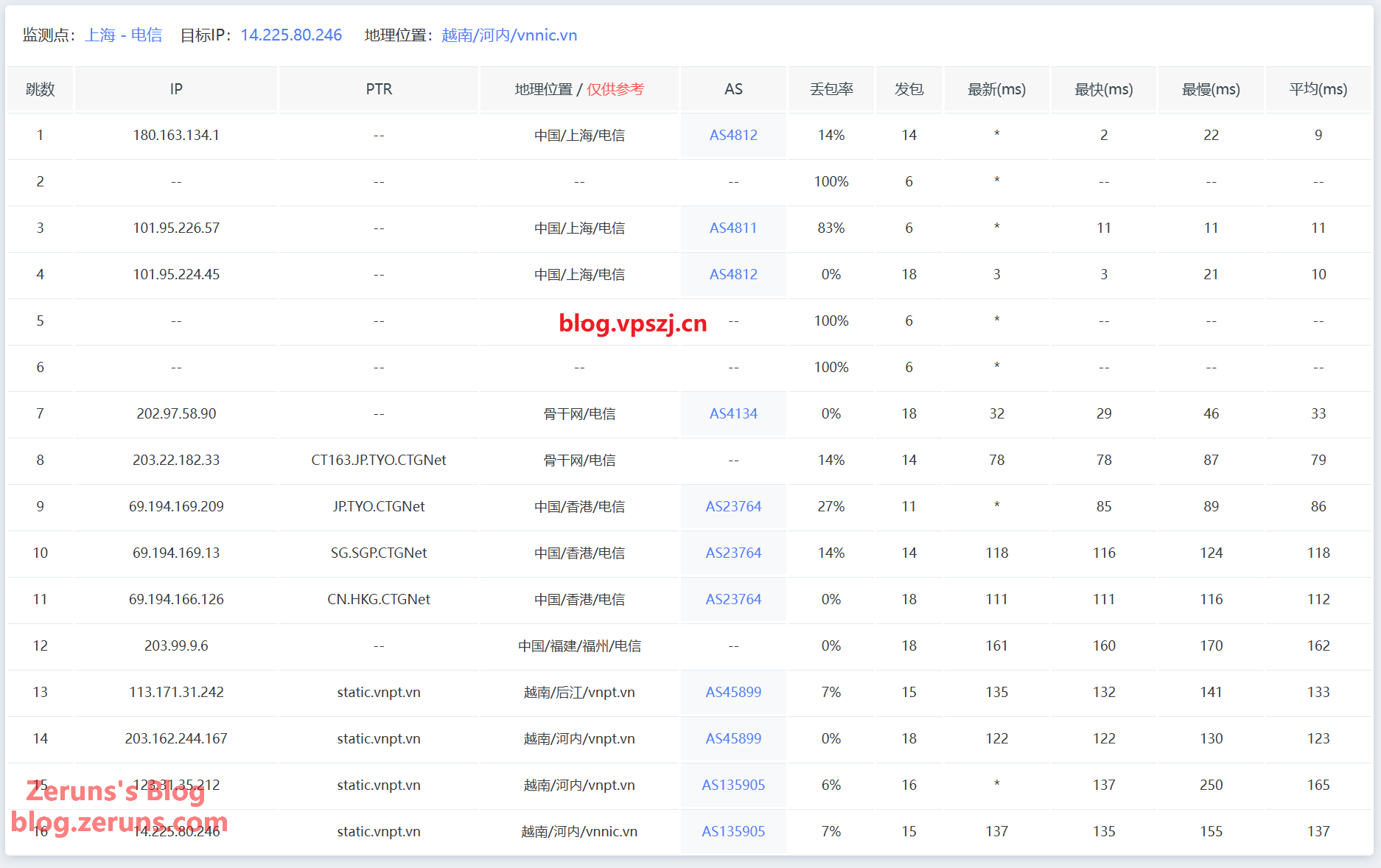Click AS23764 link in SG.SGP.CTGNet row
Viewport: 1381px width, 868px height.
coord(733,553)
